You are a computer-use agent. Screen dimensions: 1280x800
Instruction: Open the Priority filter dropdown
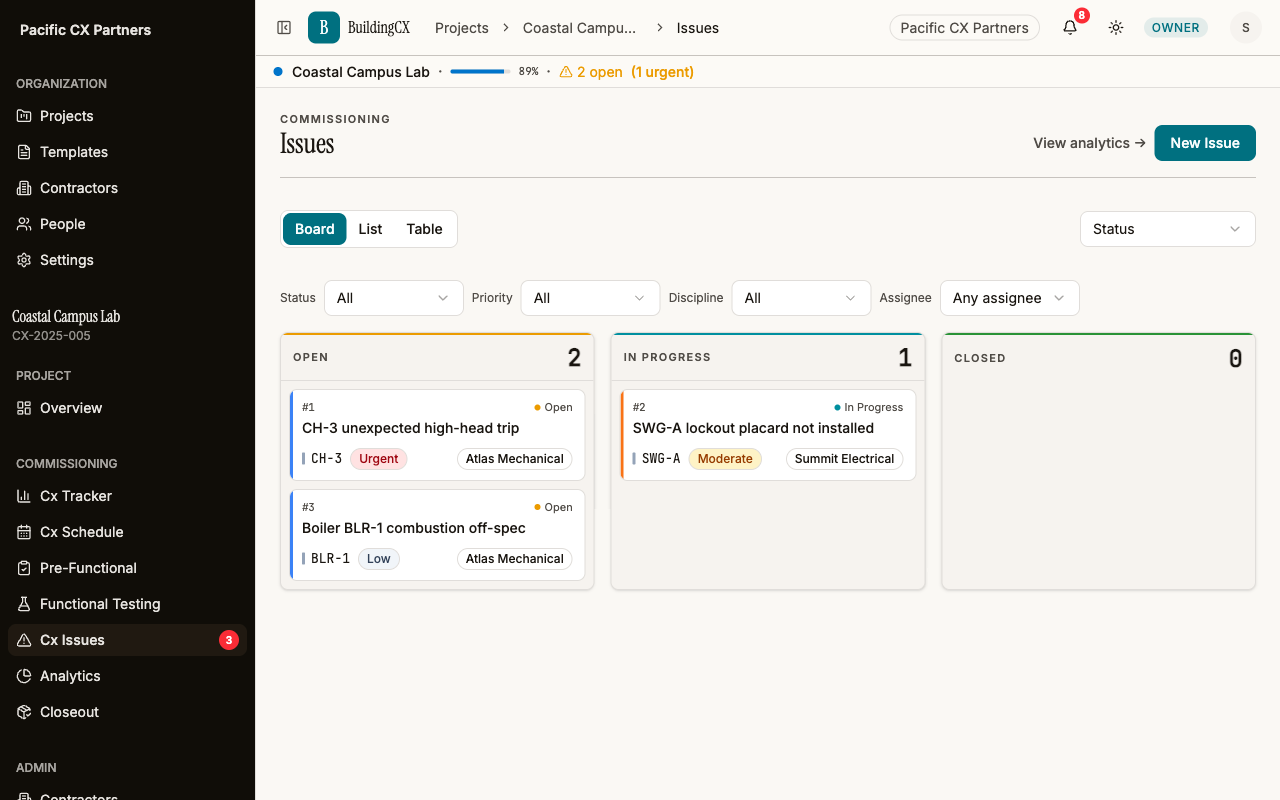[591, 298]
